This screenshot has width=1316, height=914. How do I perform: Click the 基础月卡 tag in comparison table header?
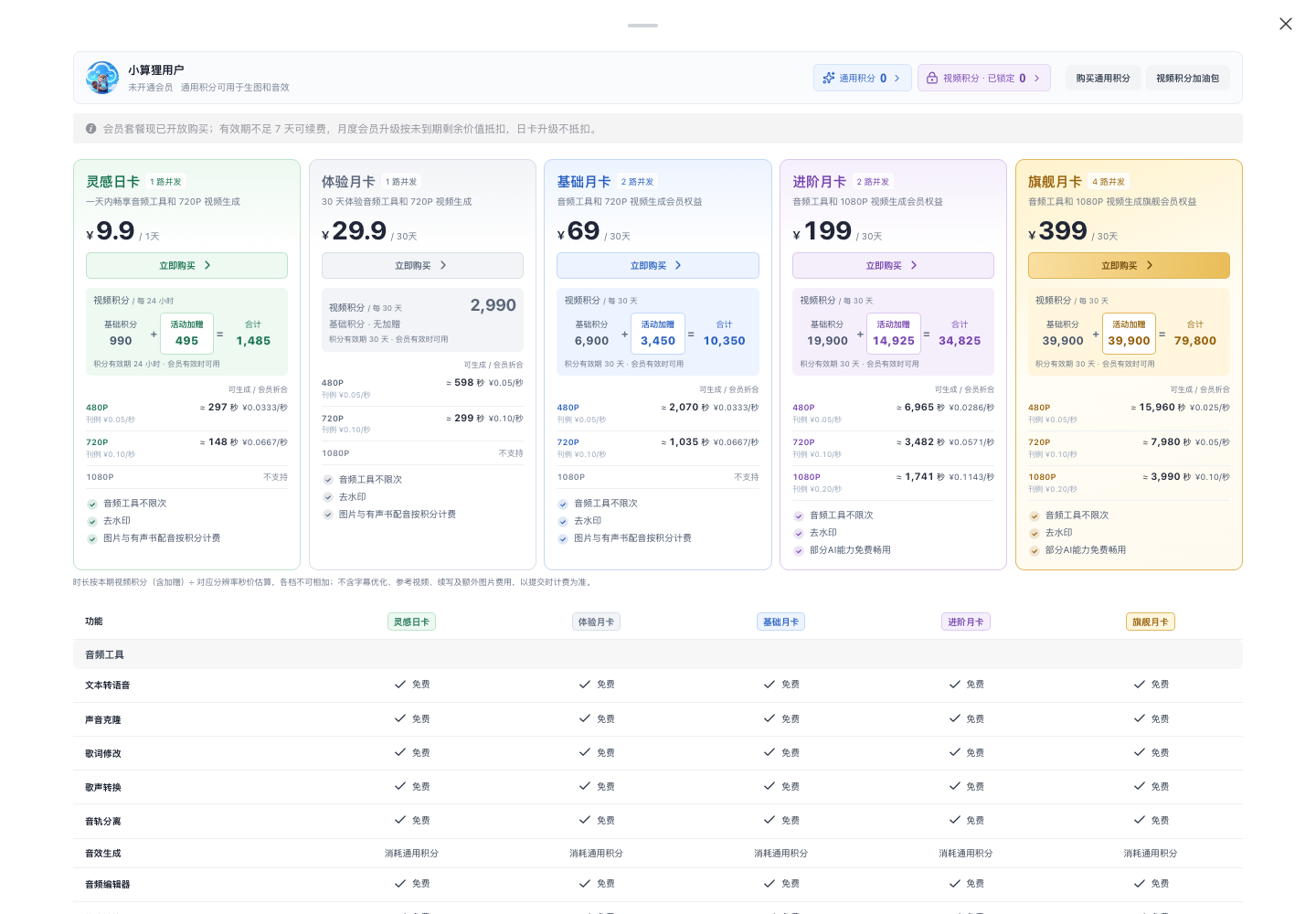click(x=781, y=622)
